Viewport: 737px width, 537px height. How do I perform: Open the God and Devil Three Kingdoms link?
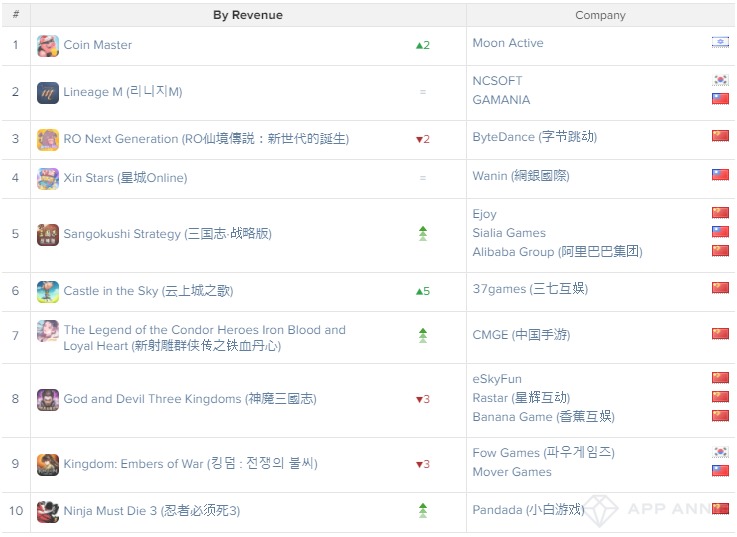point(190,399)
